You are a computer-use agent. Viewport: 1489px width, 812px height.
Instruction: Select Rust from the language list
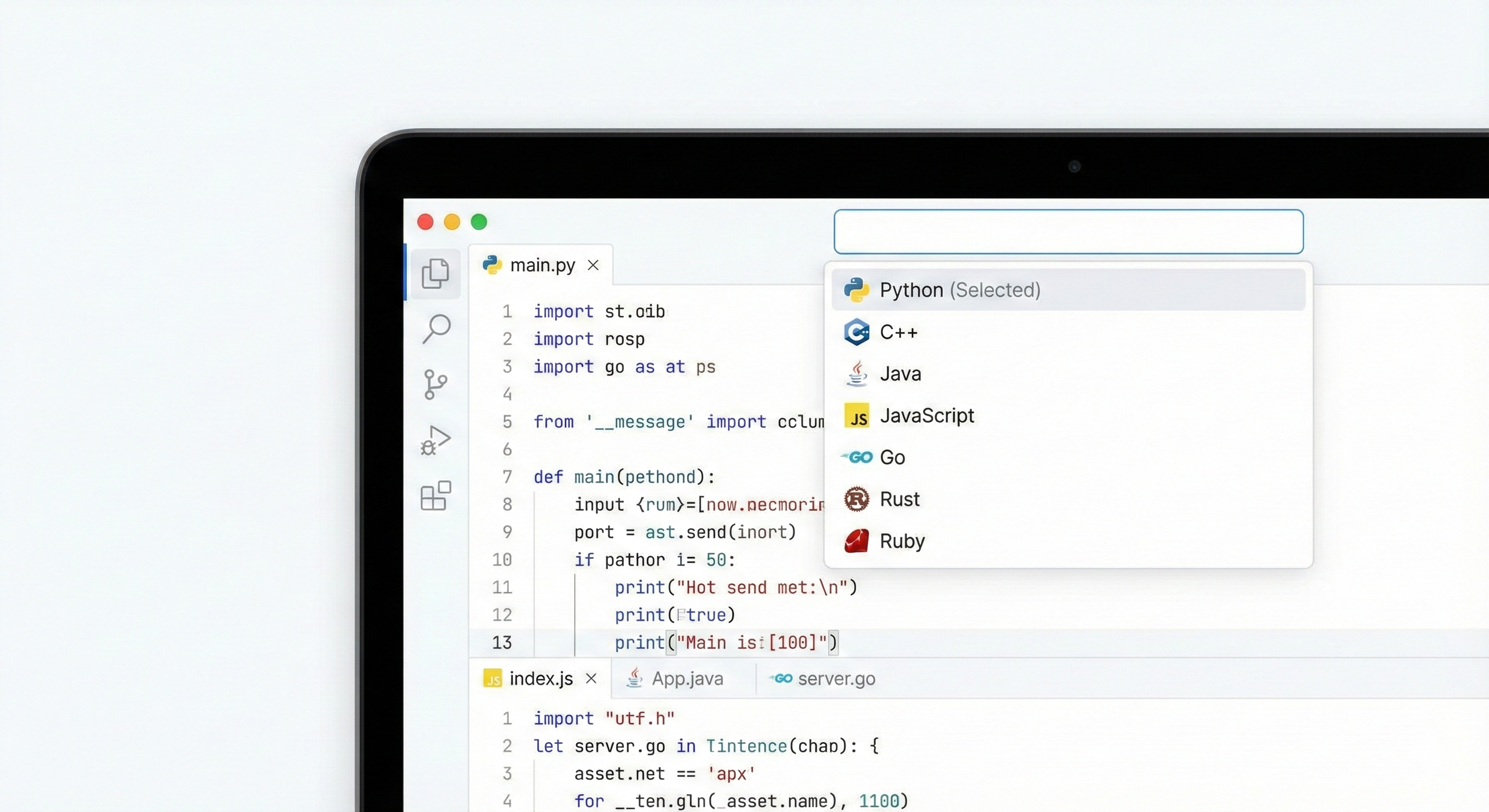click(x=899, y=499)
